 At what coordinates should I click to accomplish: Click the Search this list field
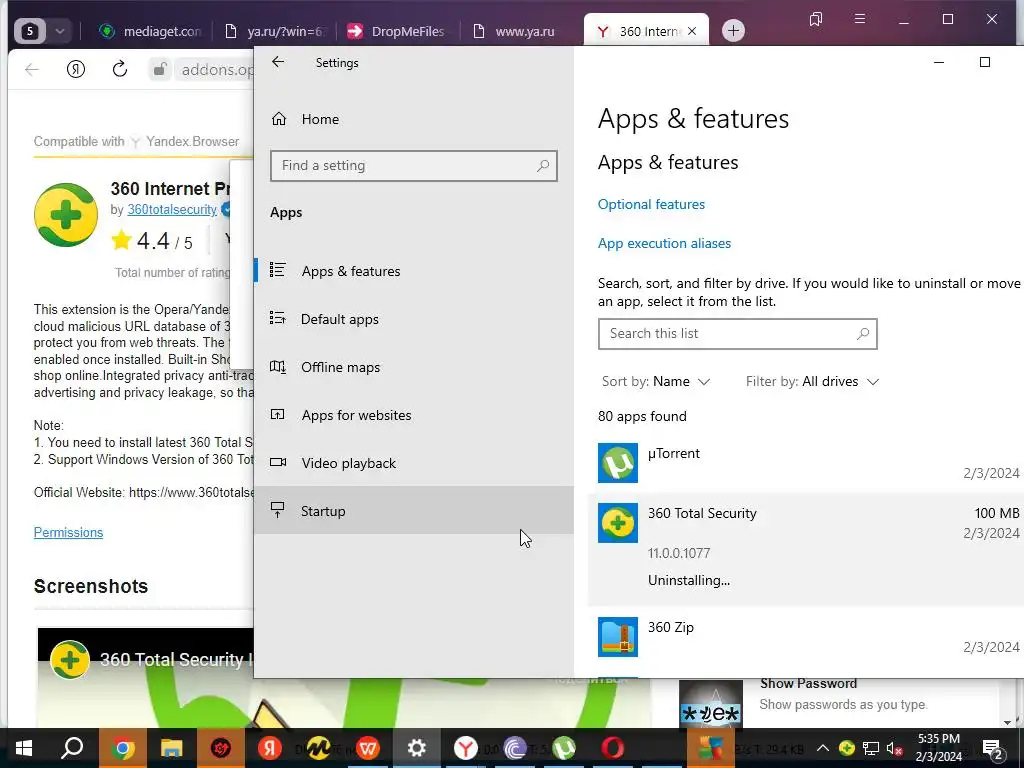[737, 334]
